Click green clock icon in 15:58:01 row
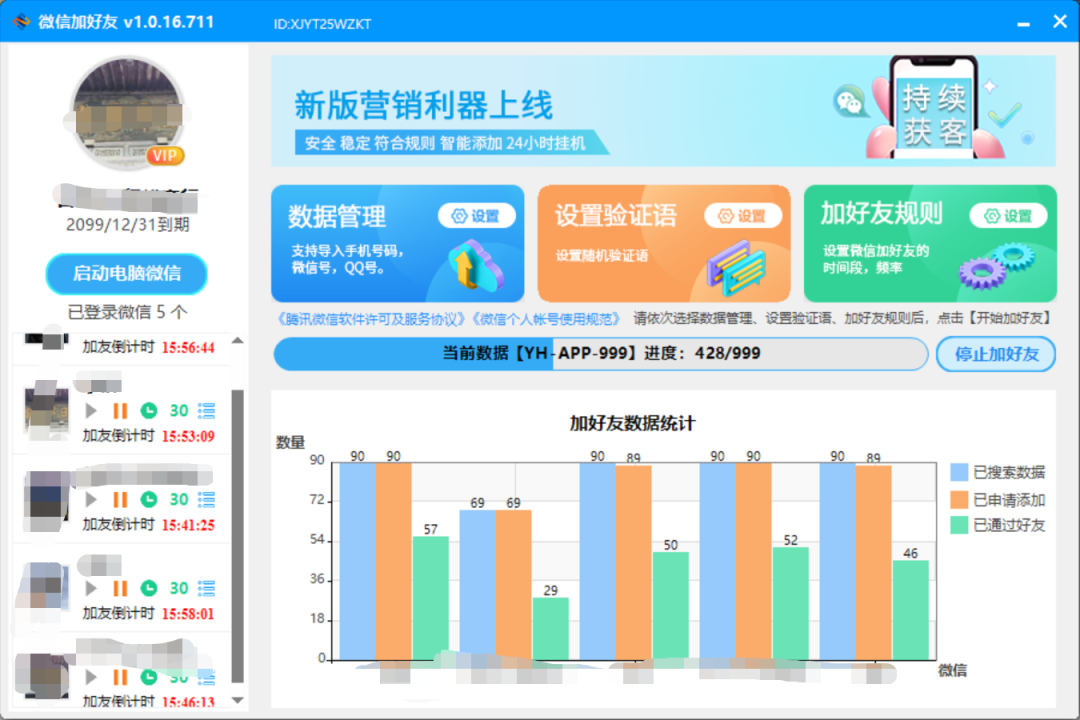This screenshot has width=1080, height=720. coord(149,588)
